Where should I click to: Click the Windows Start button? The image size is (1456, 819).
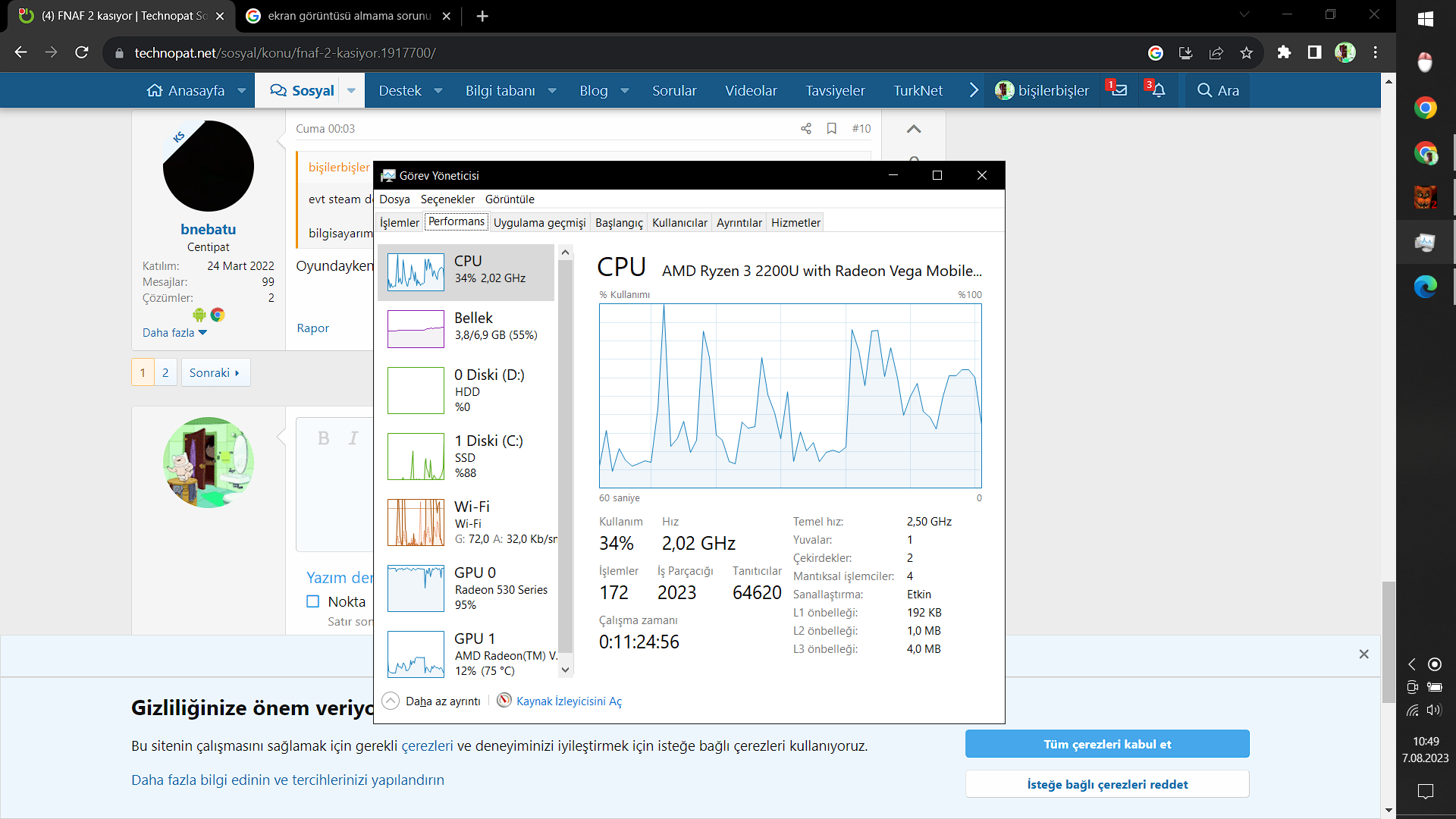tap(1425, 19)
